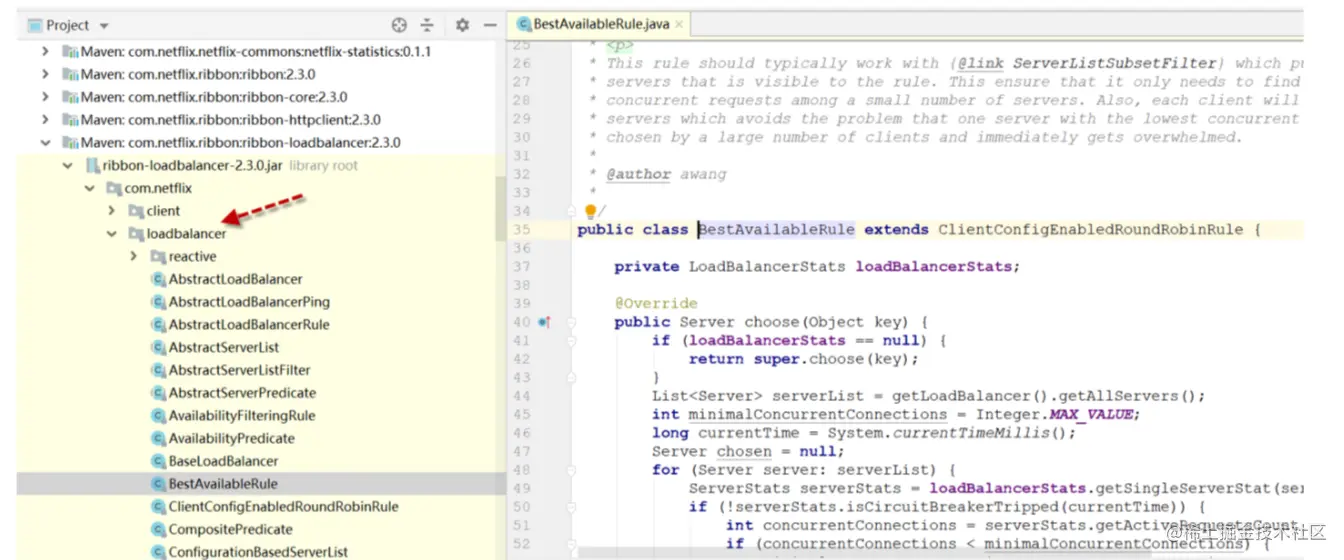Select the client package folder
The height and width of the screenshot is (560, 1344).
163,211
